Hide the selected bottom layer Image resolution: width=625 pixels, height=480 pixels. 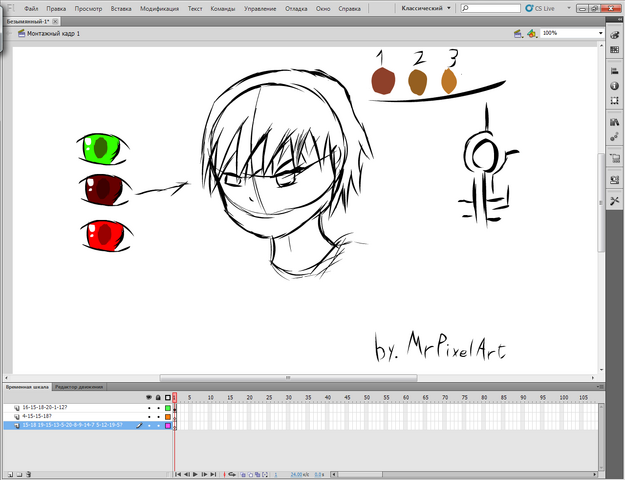[149, 426]
